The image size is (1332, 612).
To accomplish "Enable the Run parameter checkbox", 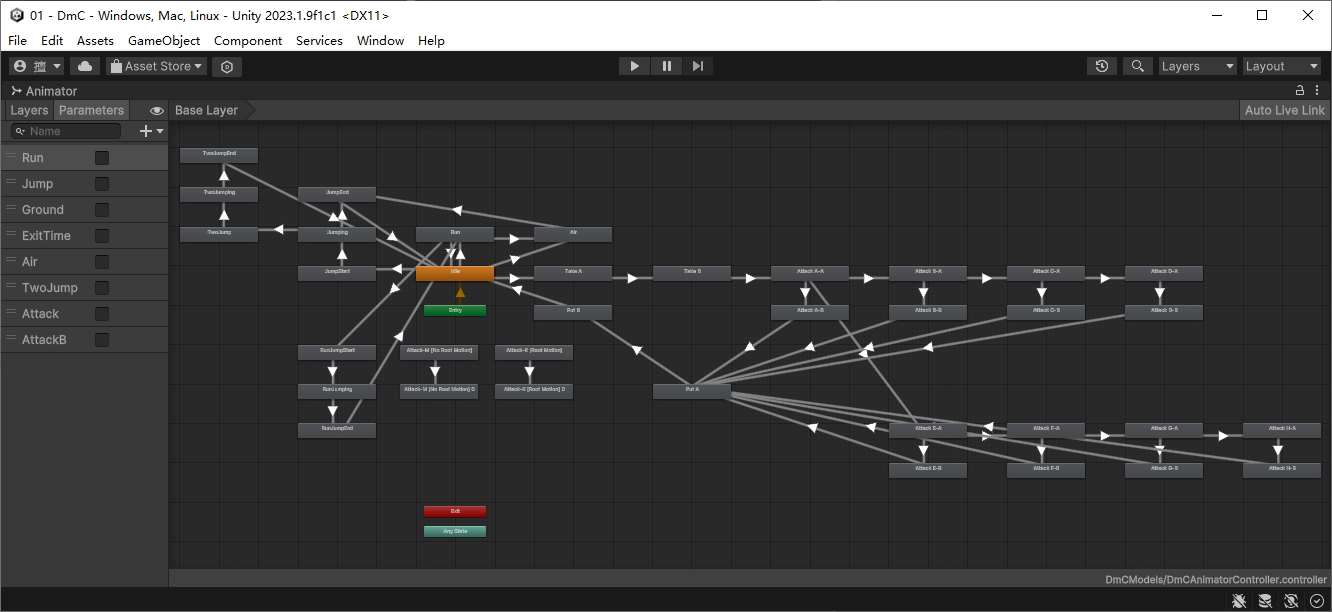I will click(102, 158).
